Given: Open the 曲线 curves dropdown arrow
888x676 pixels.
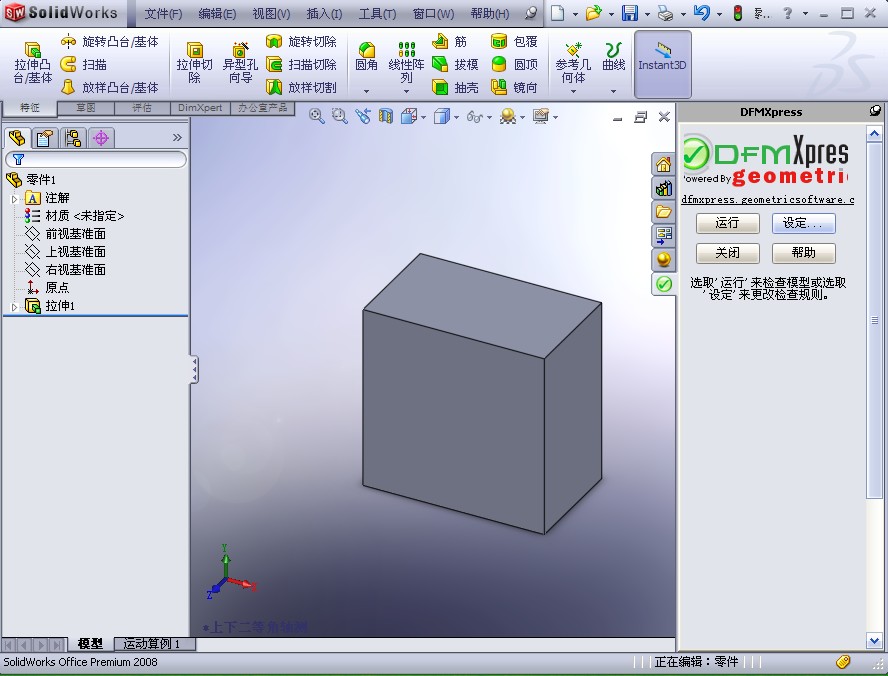Looking at the screenshot, I should [614, 91].
